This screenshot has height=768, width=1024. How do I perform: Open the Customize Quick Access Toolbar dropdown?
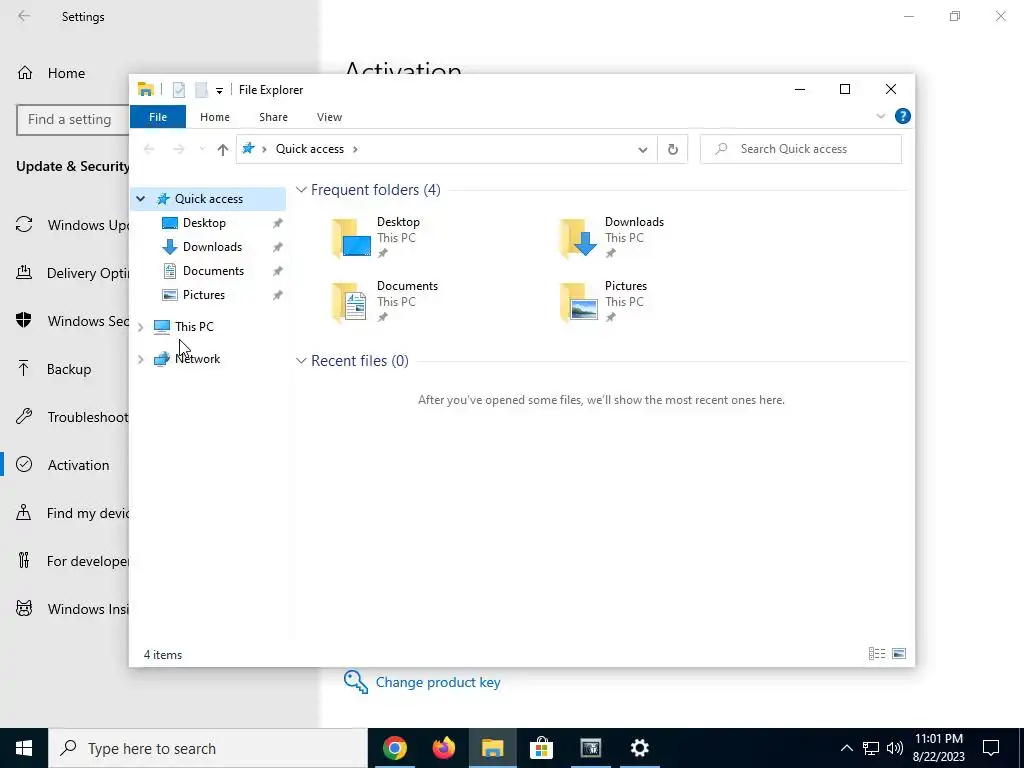pos(219,91)
